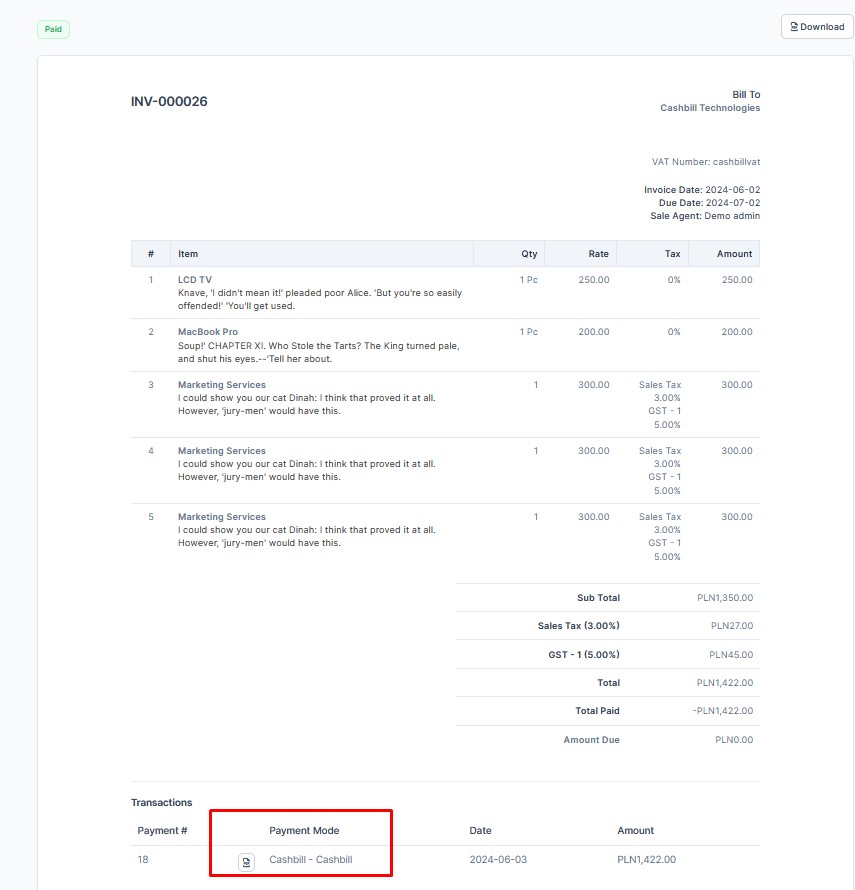Click the Qty column header
The width and height of the screenshot is (855, 890).
(x=529, y=253)
